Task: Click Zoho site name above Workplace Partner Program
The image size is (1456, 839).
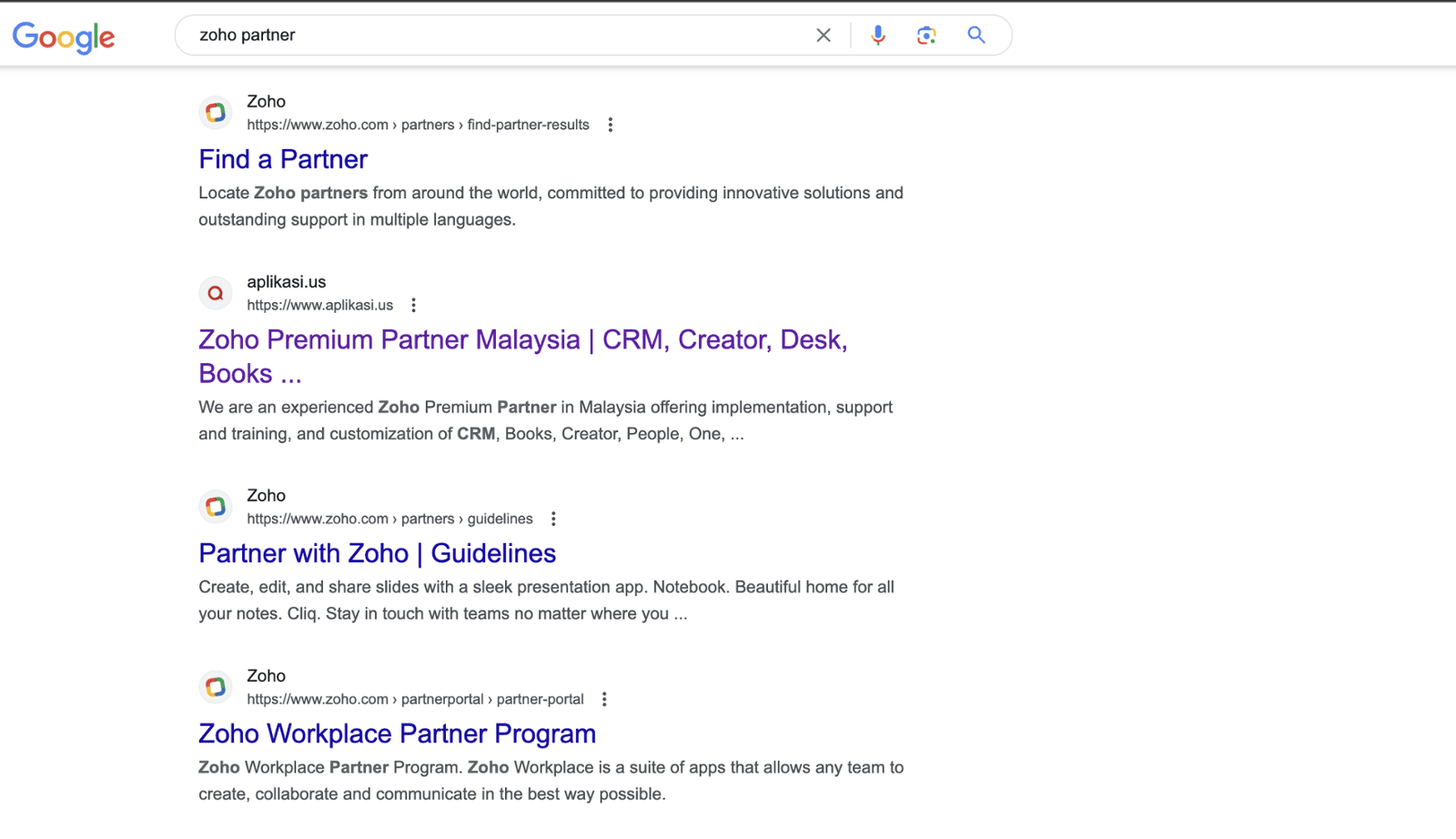Action: tap(266, 676)
